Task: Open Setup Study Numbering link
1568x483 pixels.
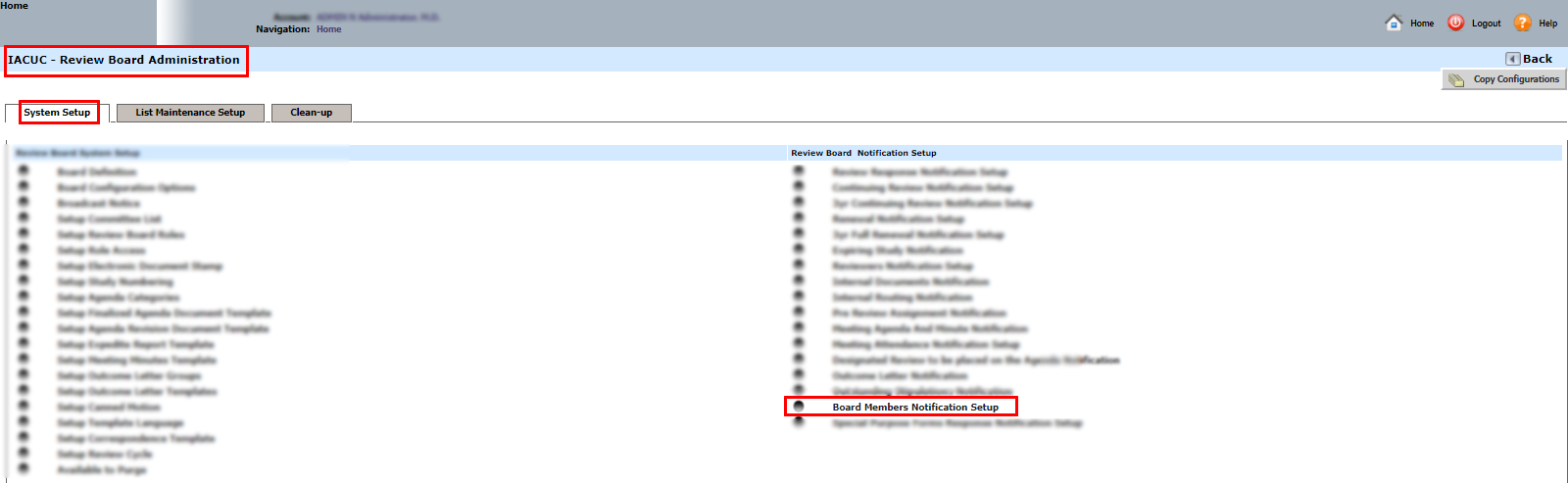Action: click(x=115, y=282)
